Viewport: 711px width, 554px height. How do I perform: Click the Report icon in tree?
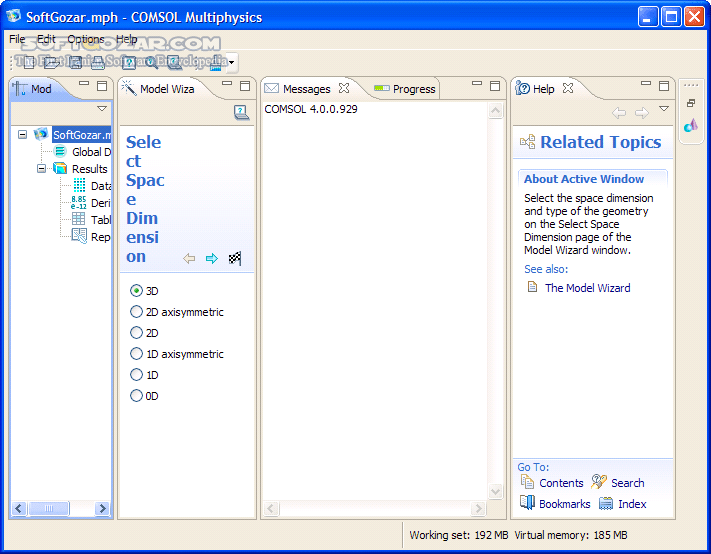point(79,237)
